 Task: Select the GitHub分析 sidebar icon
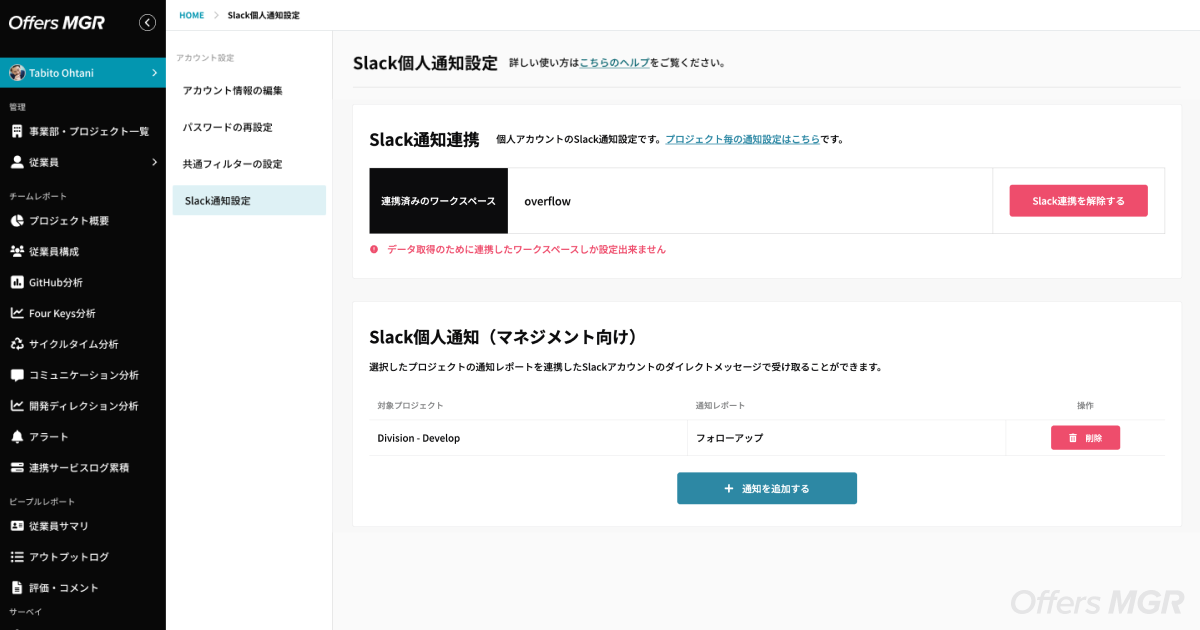click(x=14, y=283)
